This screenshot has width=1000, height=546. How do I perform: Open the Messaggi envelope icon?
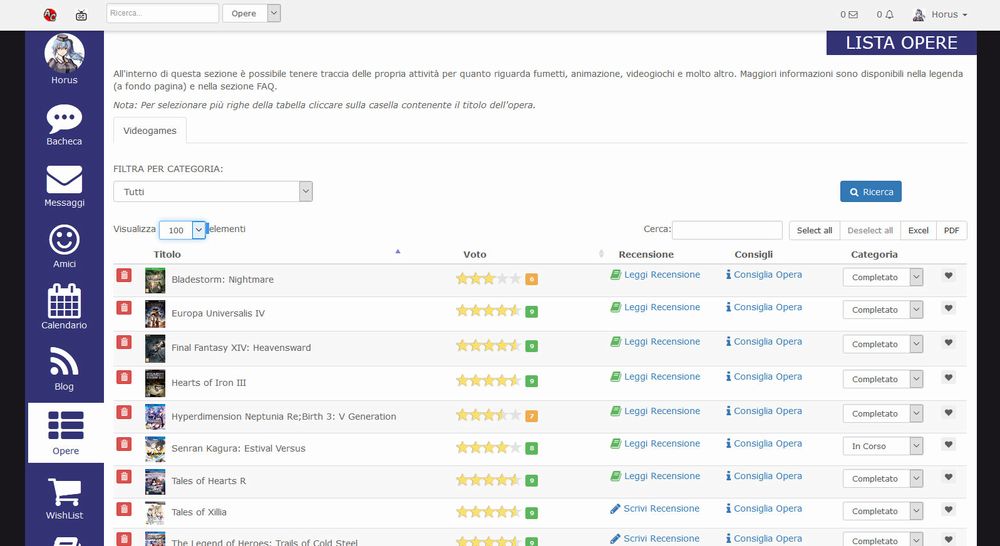(64, 186)
